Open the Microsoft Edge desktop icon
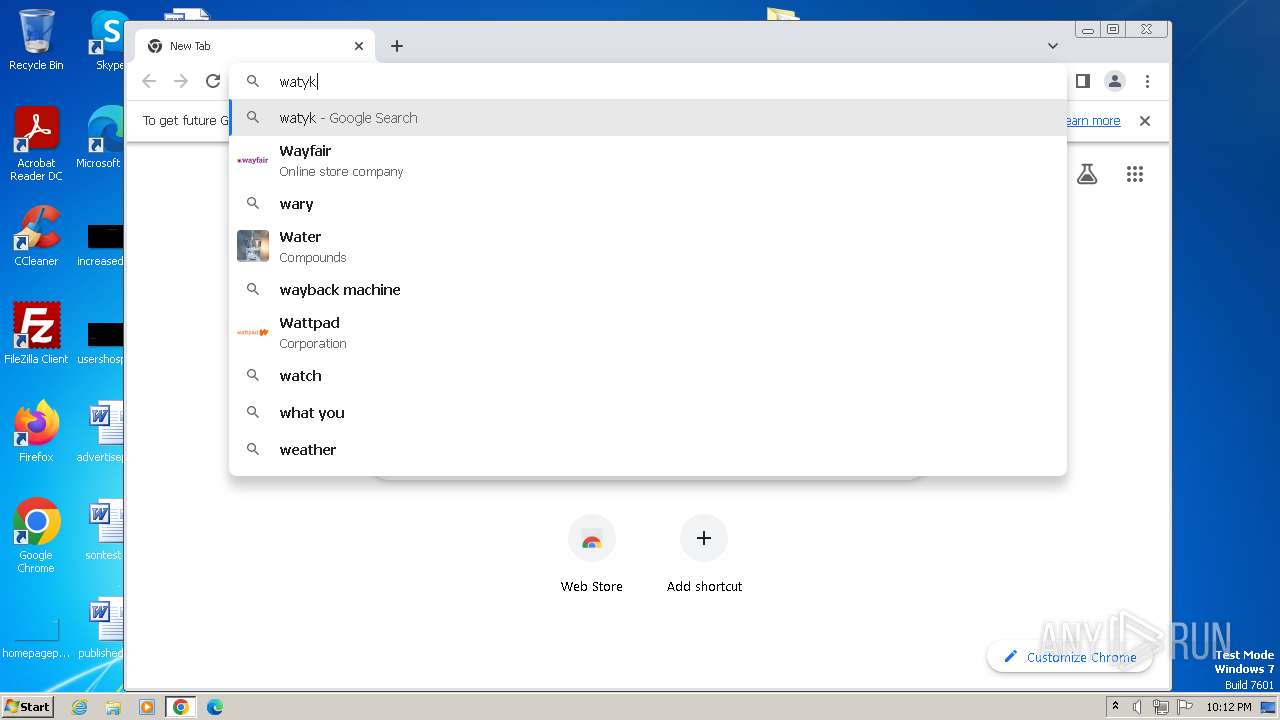 coord(101,137)
